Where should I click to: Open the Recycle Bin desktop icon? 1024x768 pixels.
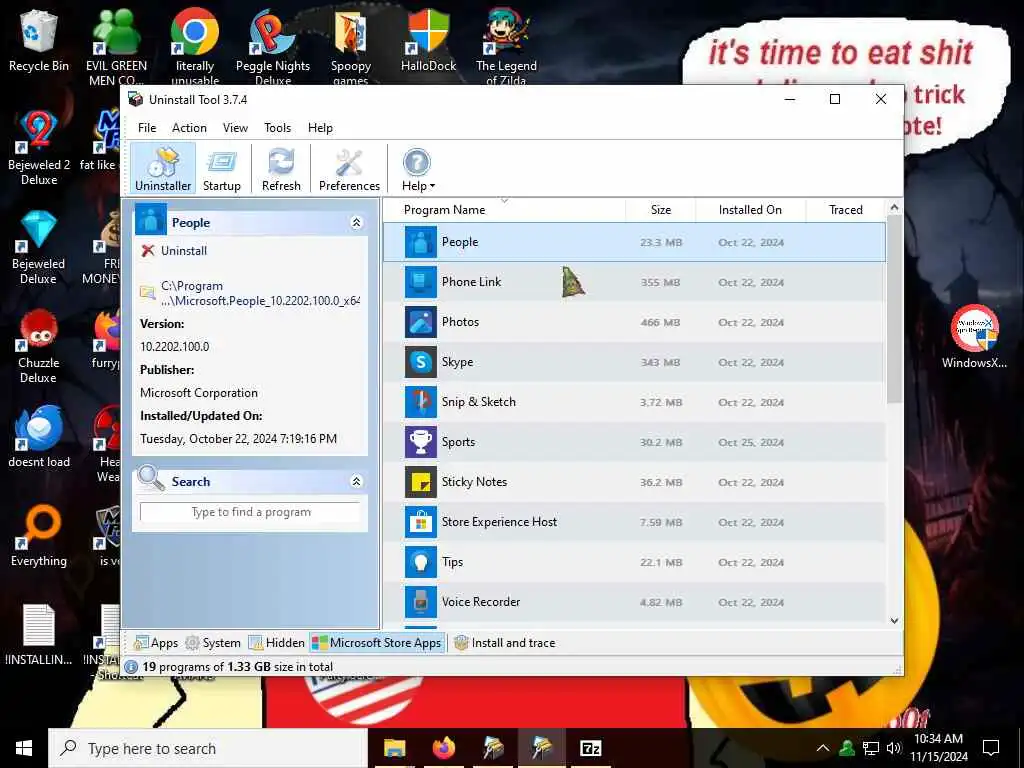click(39, 41)
